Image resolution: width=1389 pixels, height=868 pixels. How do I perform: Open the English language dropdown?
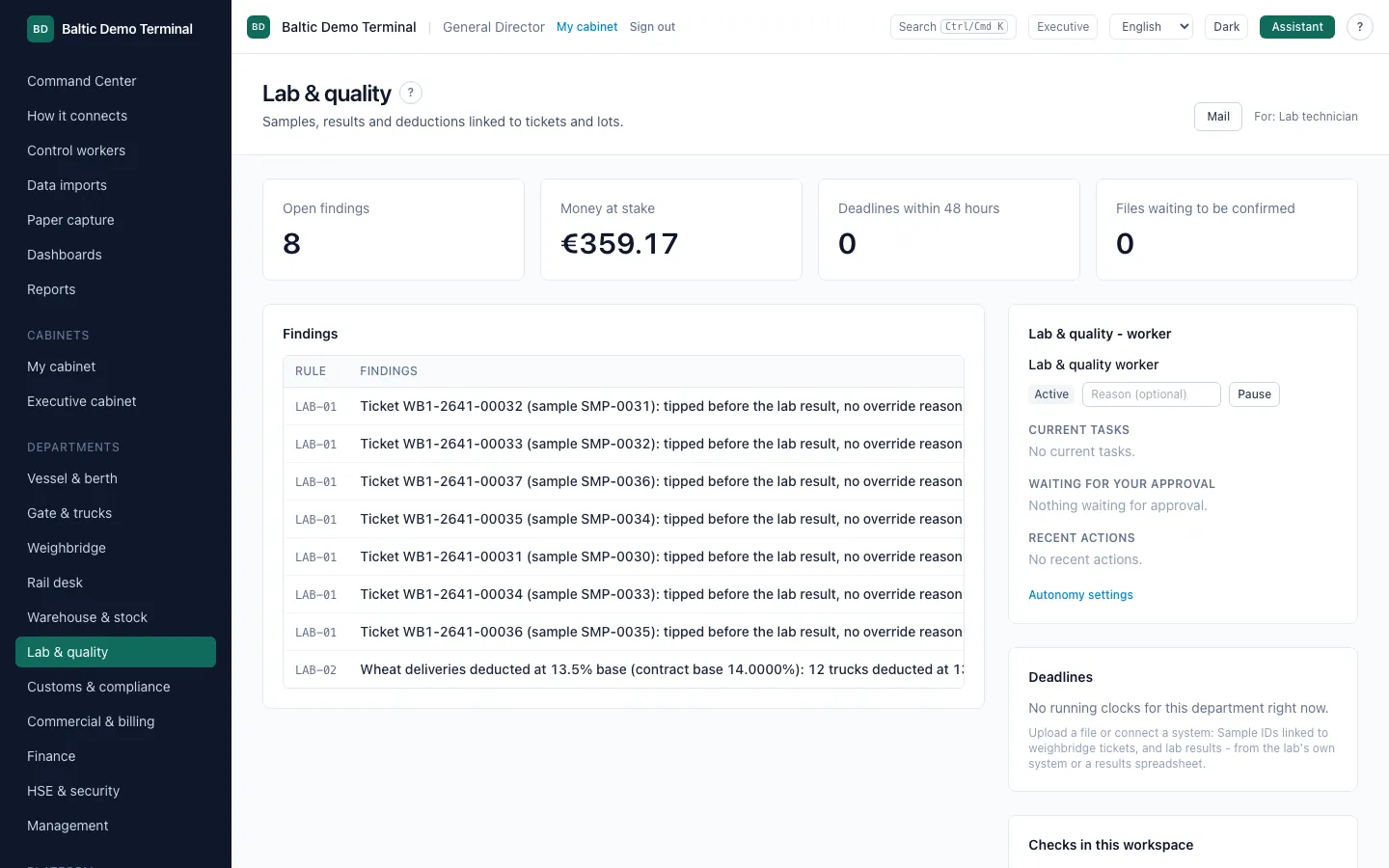pos(1152,27)
